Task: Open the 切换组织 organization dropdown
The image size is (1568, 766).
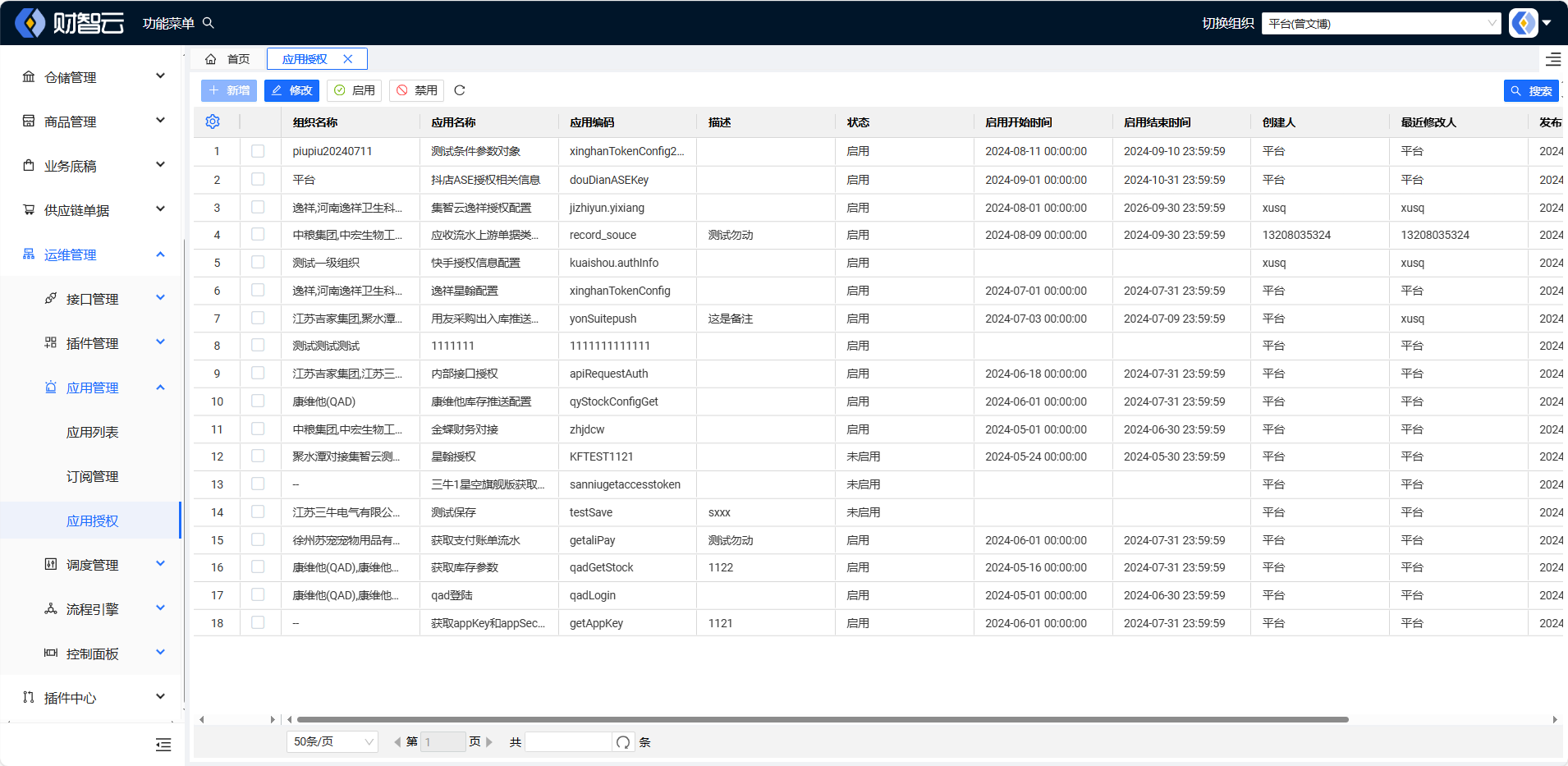Action: pyautogui.click(x=1381, y=23)
